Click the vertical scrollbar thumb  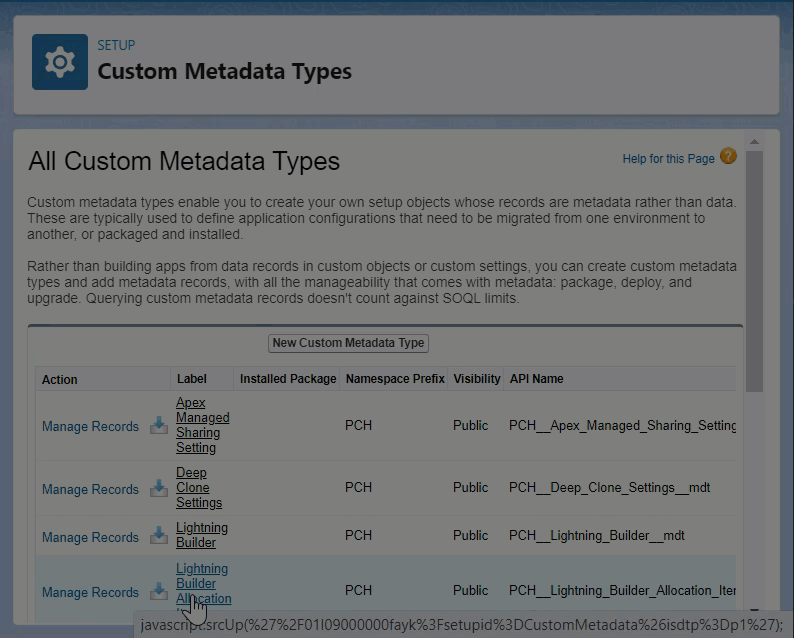(754, 270)
